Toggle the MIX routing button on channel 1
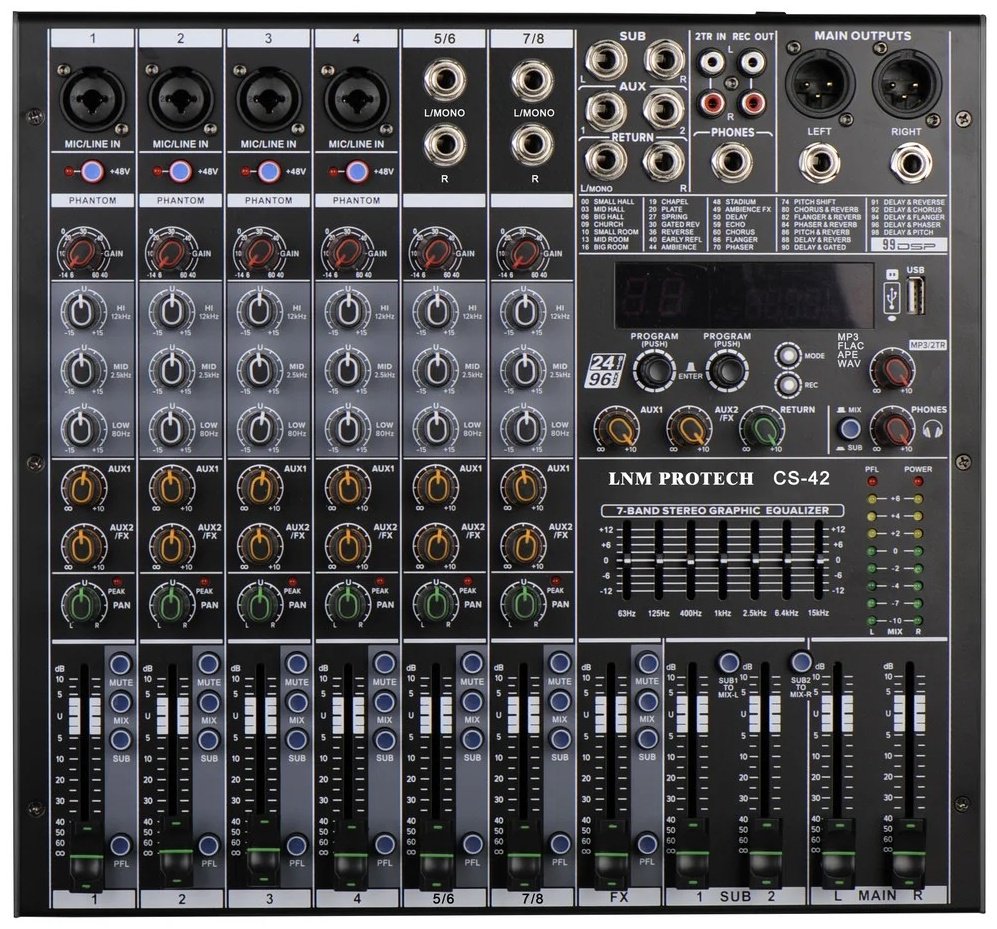 click(121, 702)
